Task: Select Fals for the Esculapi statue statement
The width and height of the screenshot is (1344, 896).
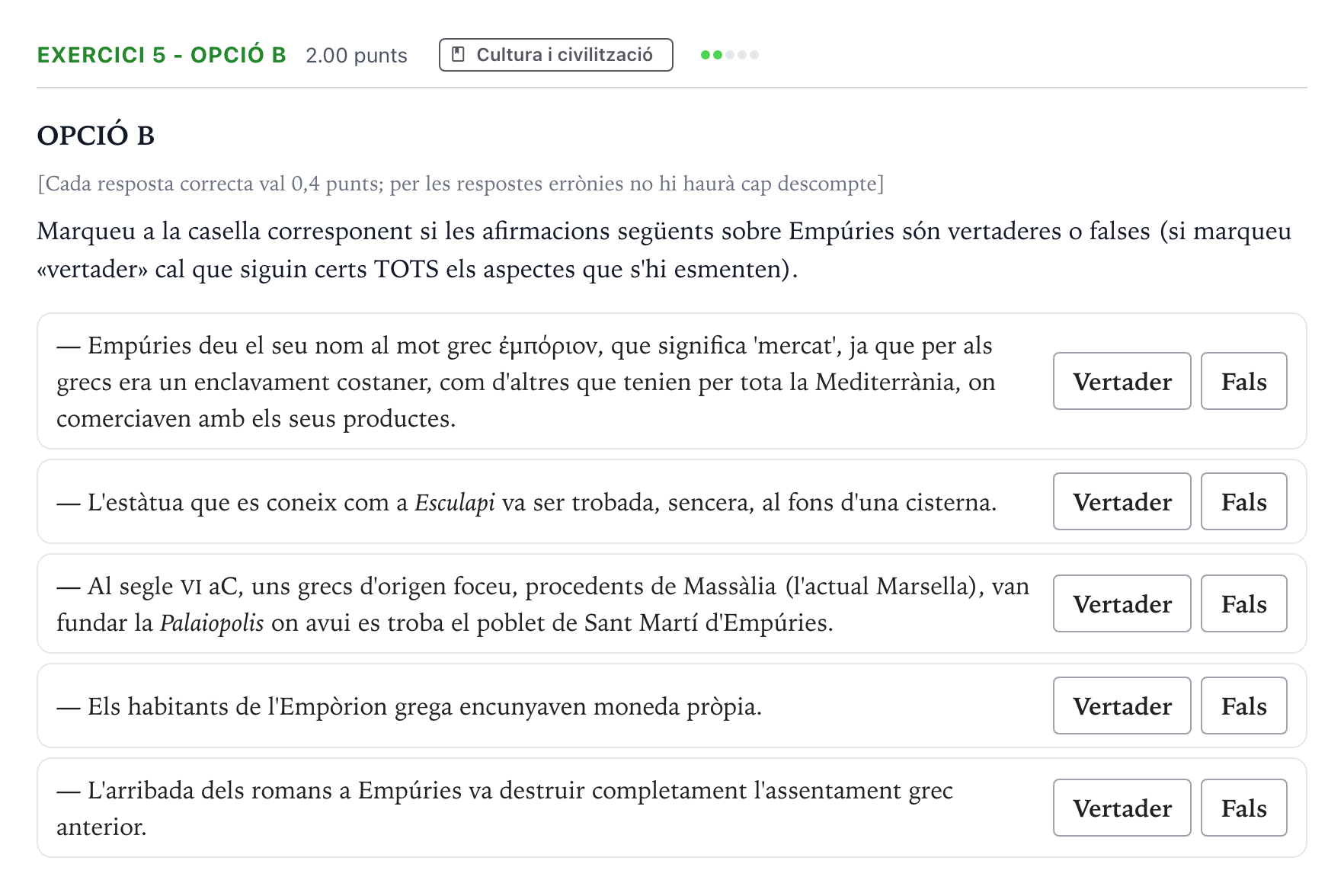Action: (1243, 501)
